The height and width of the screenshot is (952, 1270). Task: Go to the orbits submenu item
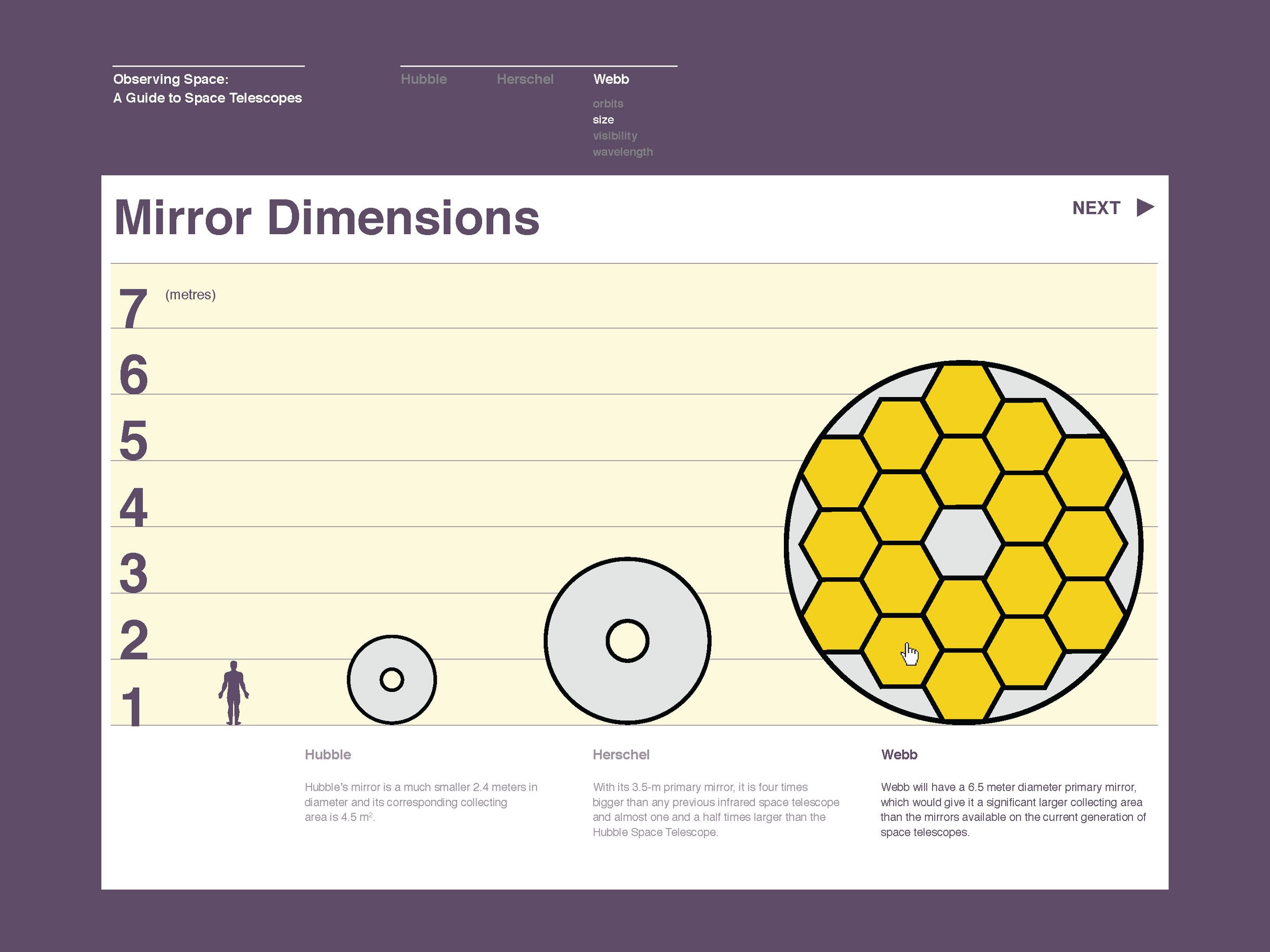(x=608, y=104)
